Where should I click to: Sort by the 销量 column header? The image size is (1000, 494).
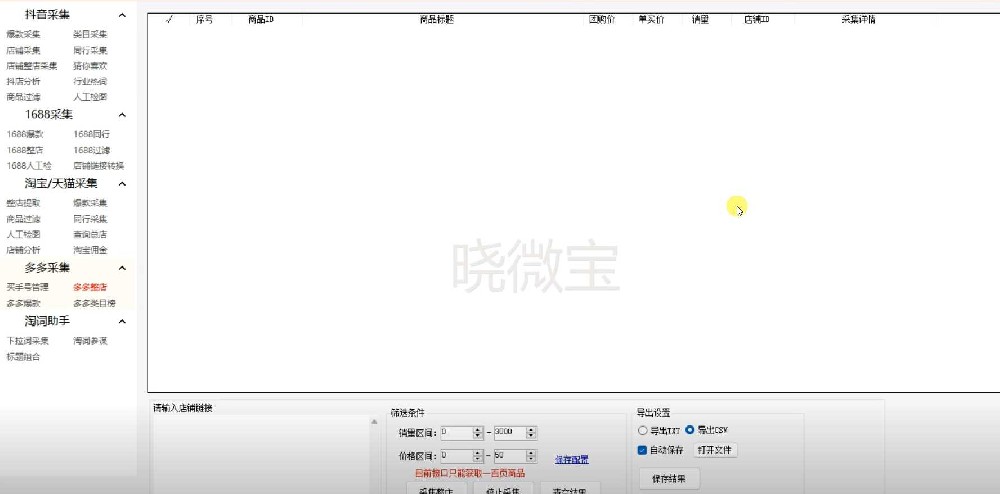coord(700,20)
